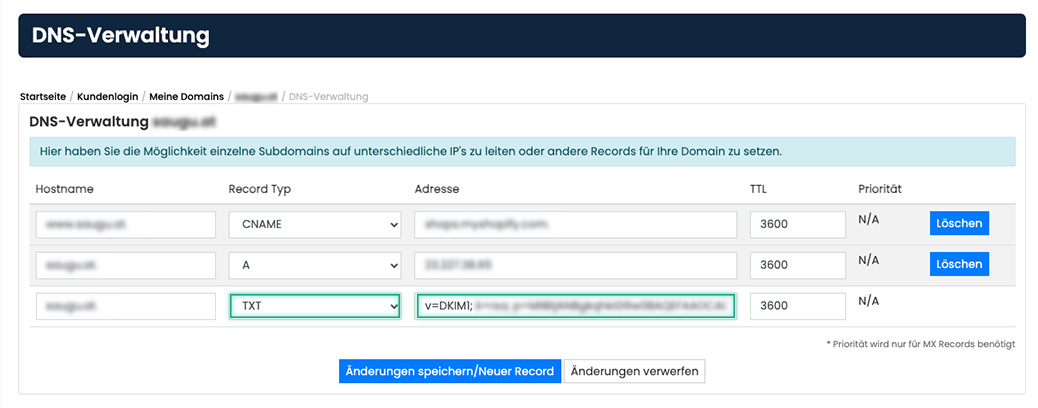Click the Adresse field of the CNAME record

pyautogui.click(x=575, y=225)
